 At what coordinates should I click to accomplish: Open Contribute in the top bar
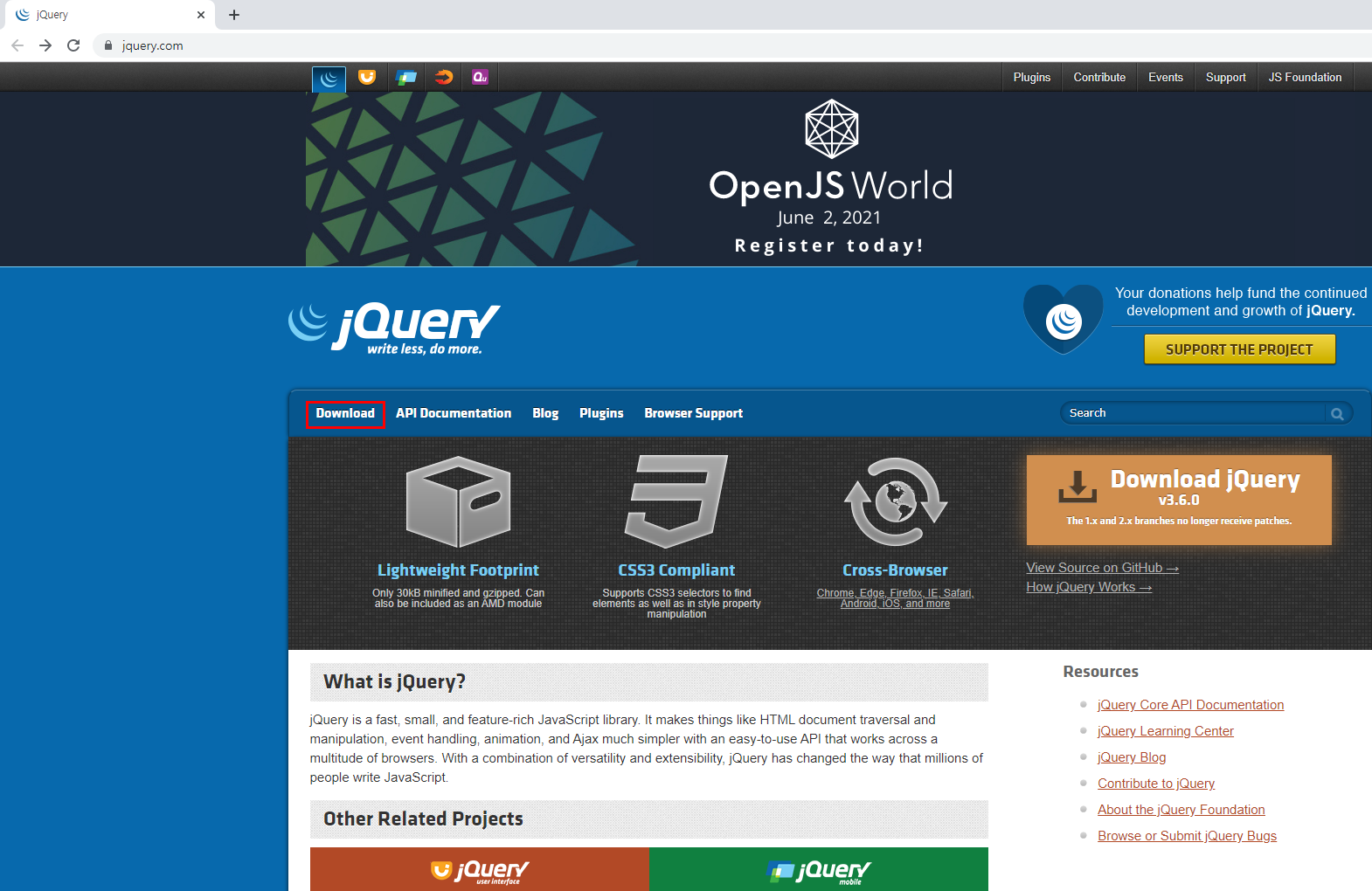1099,77
